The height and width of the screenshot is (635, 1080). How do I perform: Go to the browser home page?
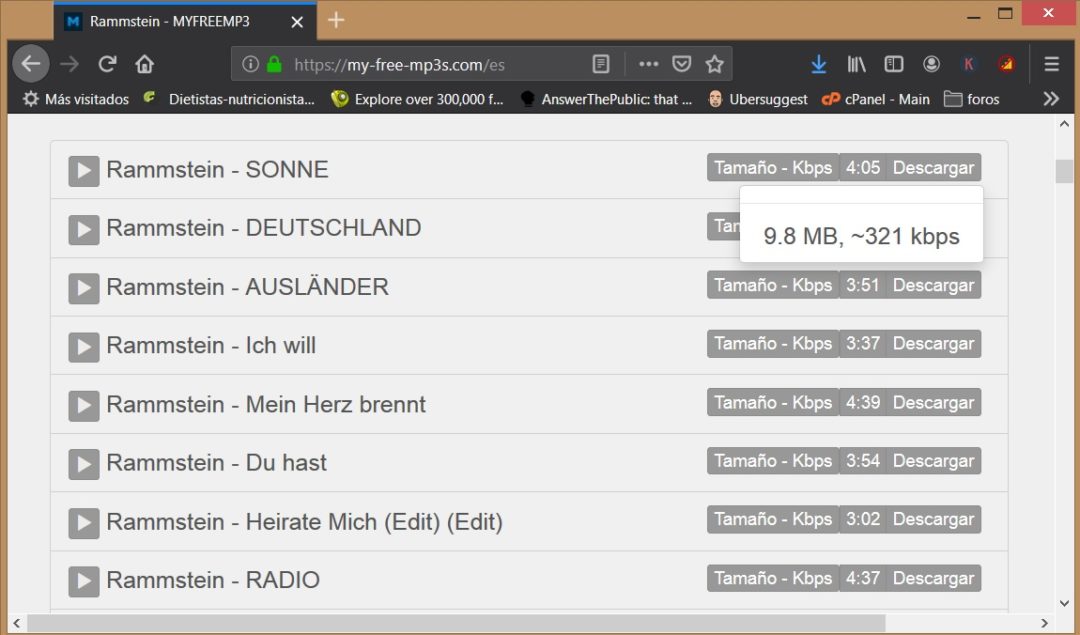[x=143, y=63]
